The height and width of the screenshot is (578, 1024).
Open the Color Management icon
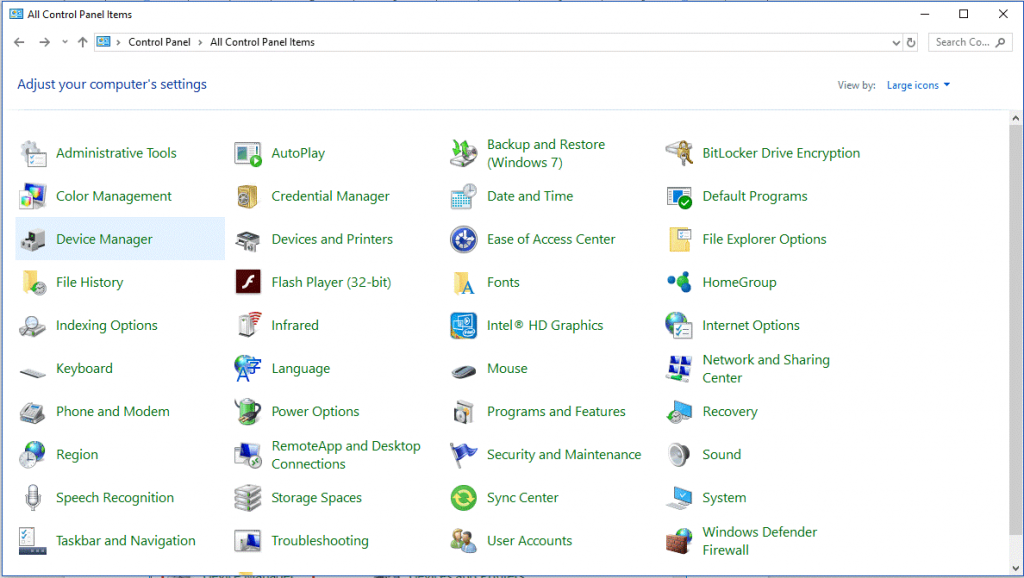[x=33, y=197]
